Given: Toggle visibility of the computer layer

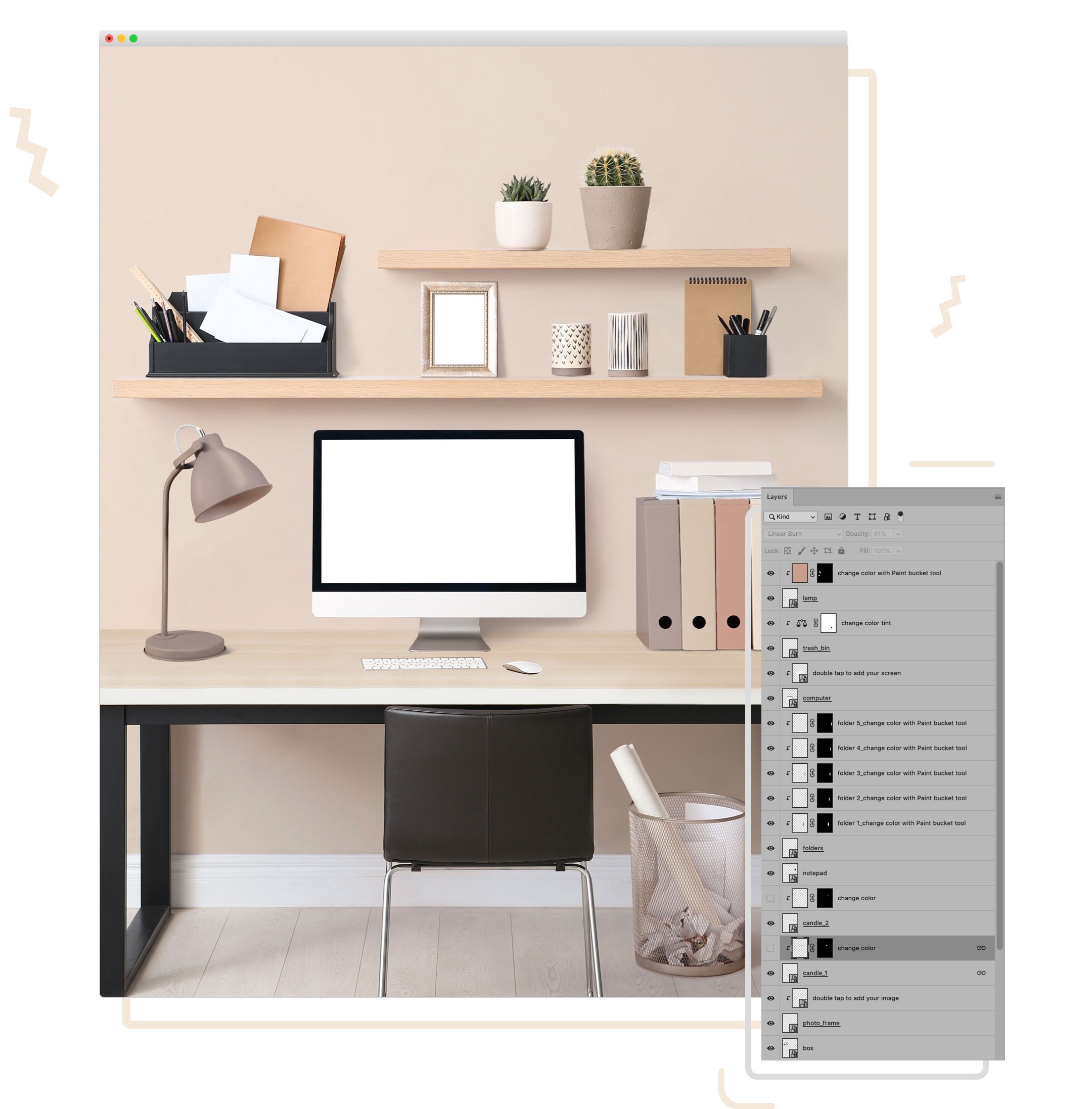Looking at the screenshot, I should point(771,696).
